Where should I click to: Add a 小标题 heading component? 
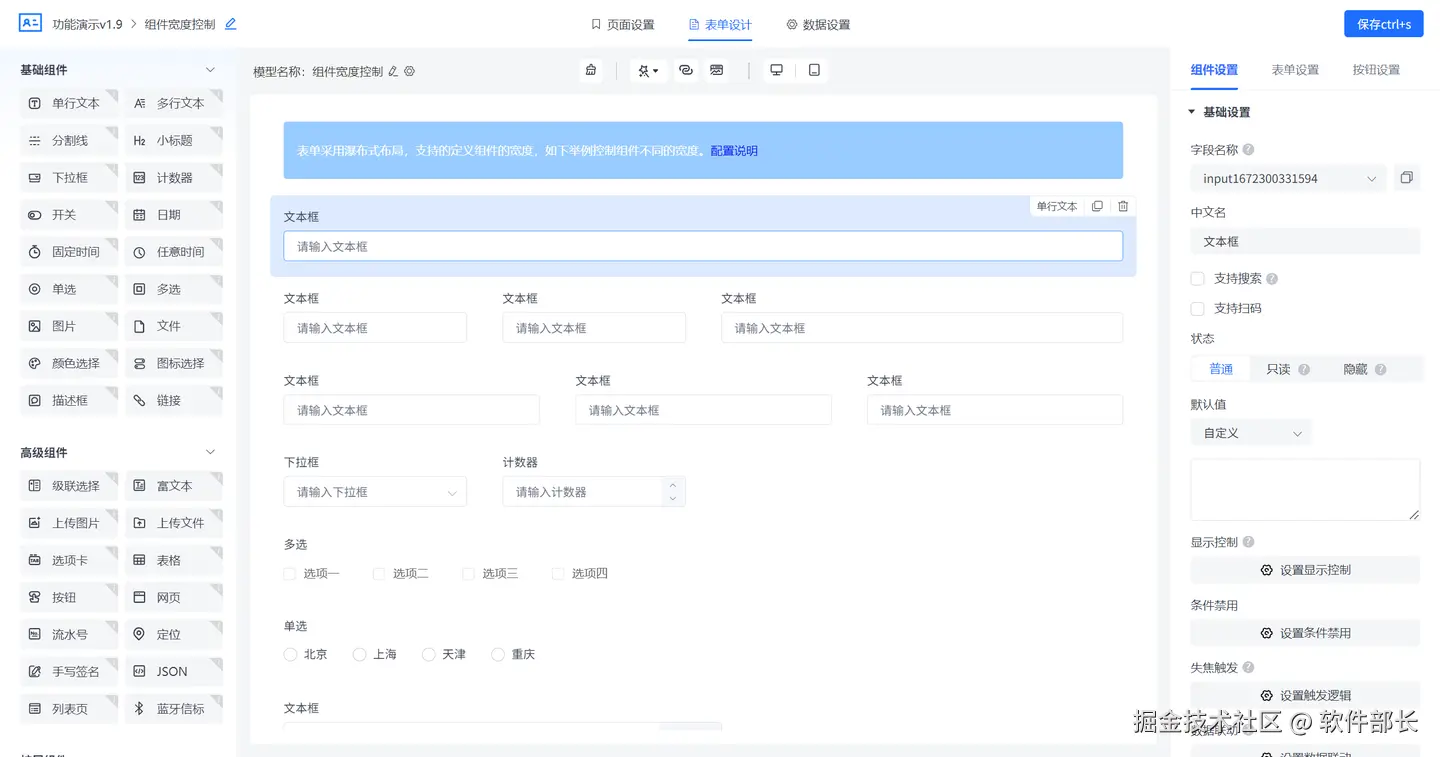(x=173, y=141)
